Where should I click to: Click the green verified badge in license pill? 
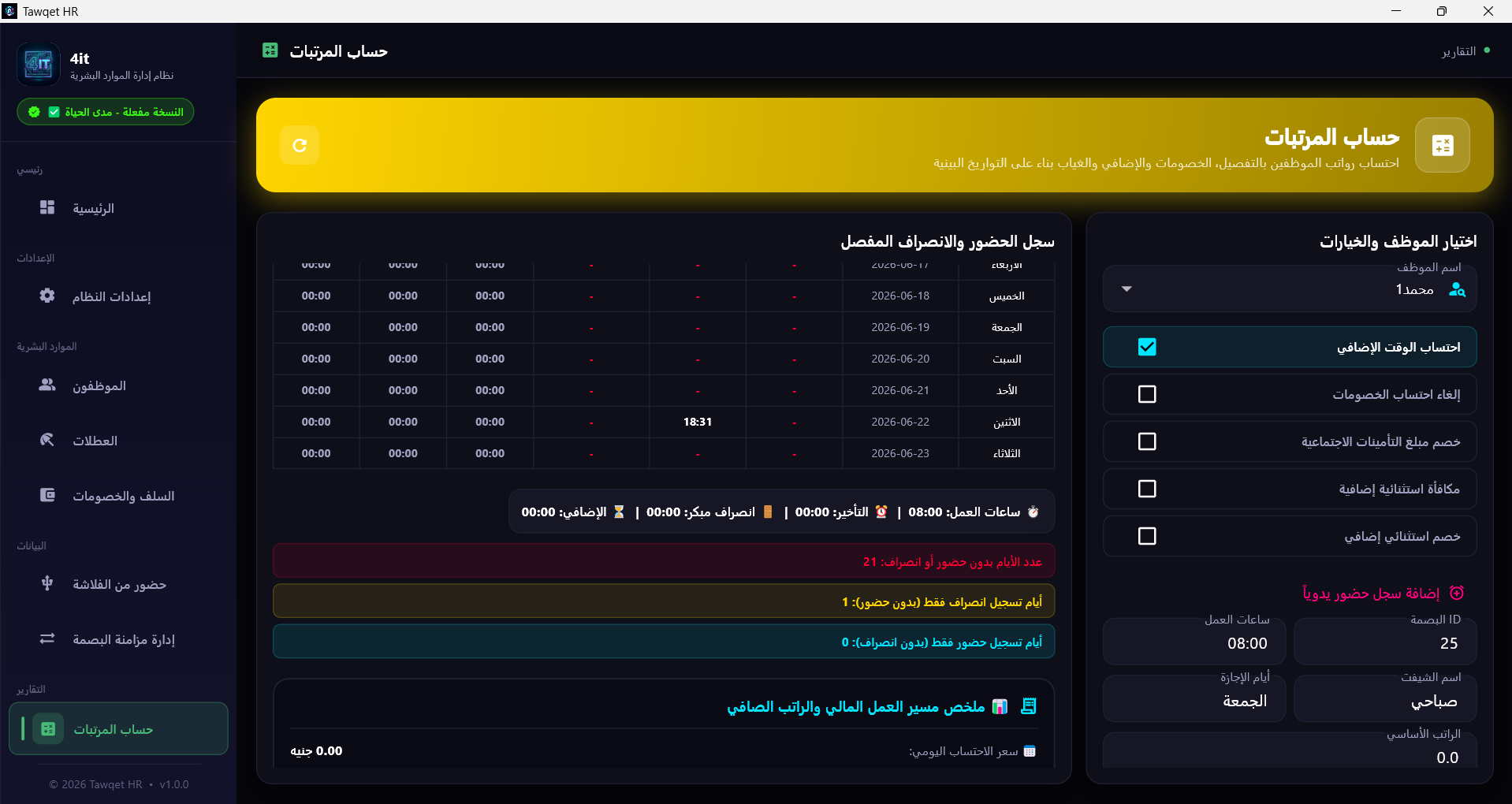pos(34,112)
